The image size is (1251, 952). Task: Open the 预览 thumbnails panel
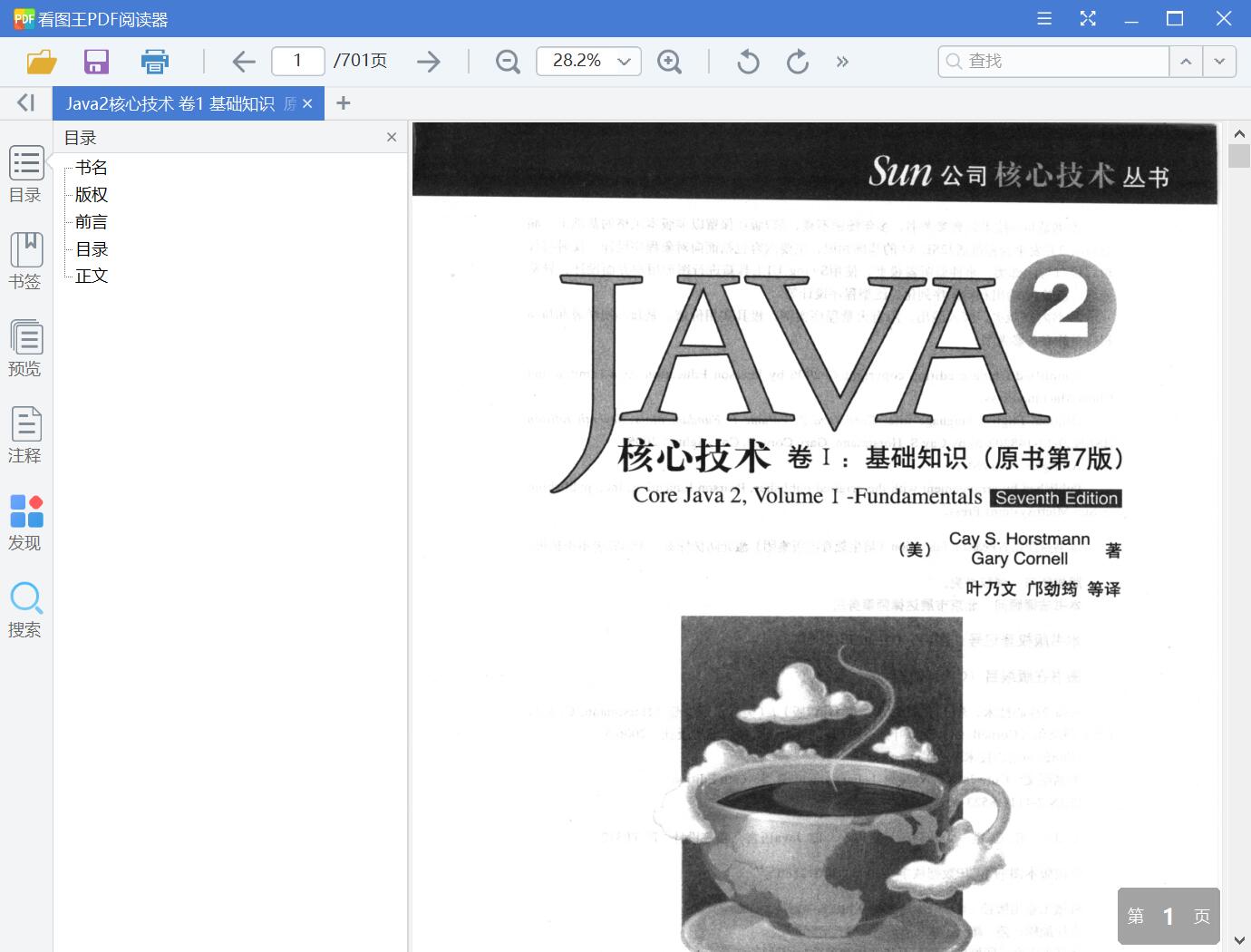(x=25, y=348)
